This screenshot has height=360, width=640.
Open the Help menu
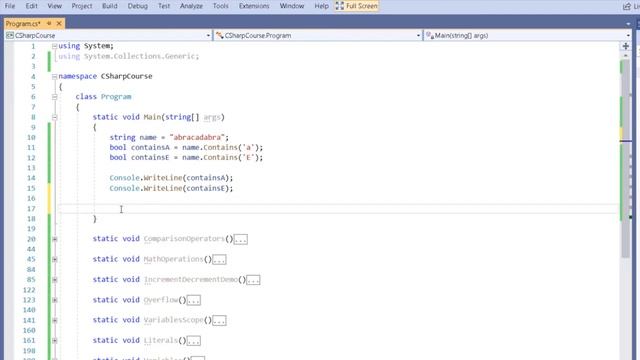pyautogui.click(x=321, y=6)
